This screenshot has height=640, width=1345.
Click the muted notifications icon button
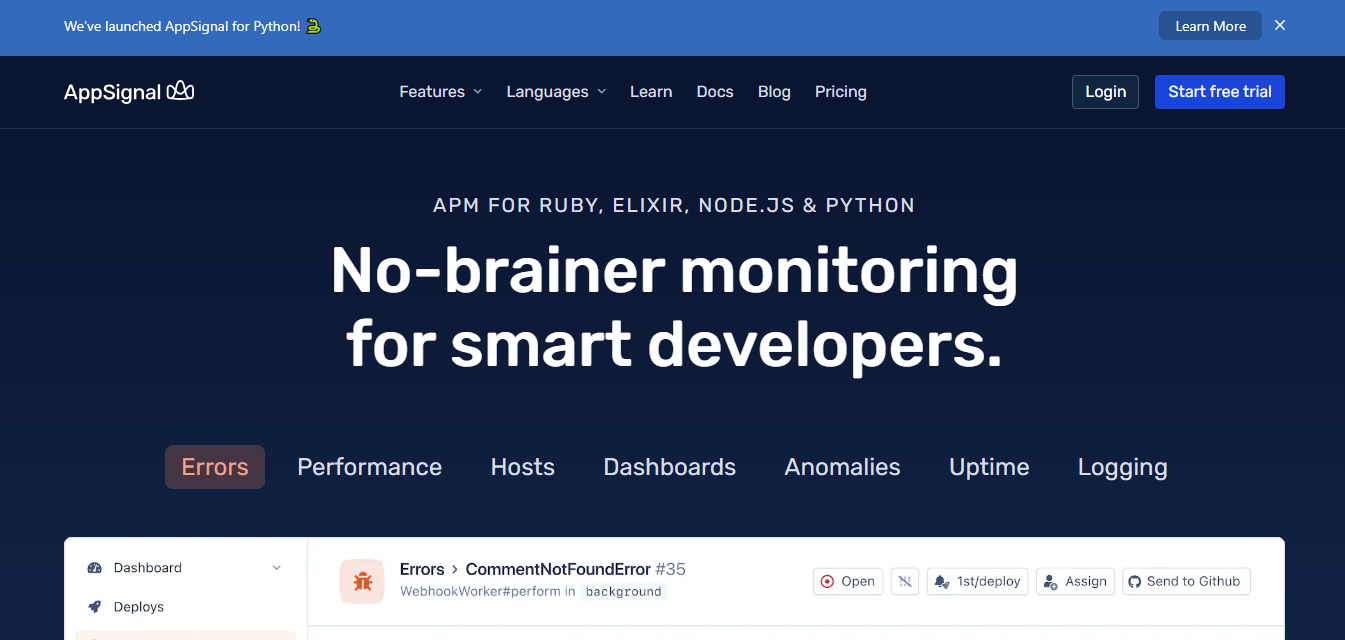[905, 581]
